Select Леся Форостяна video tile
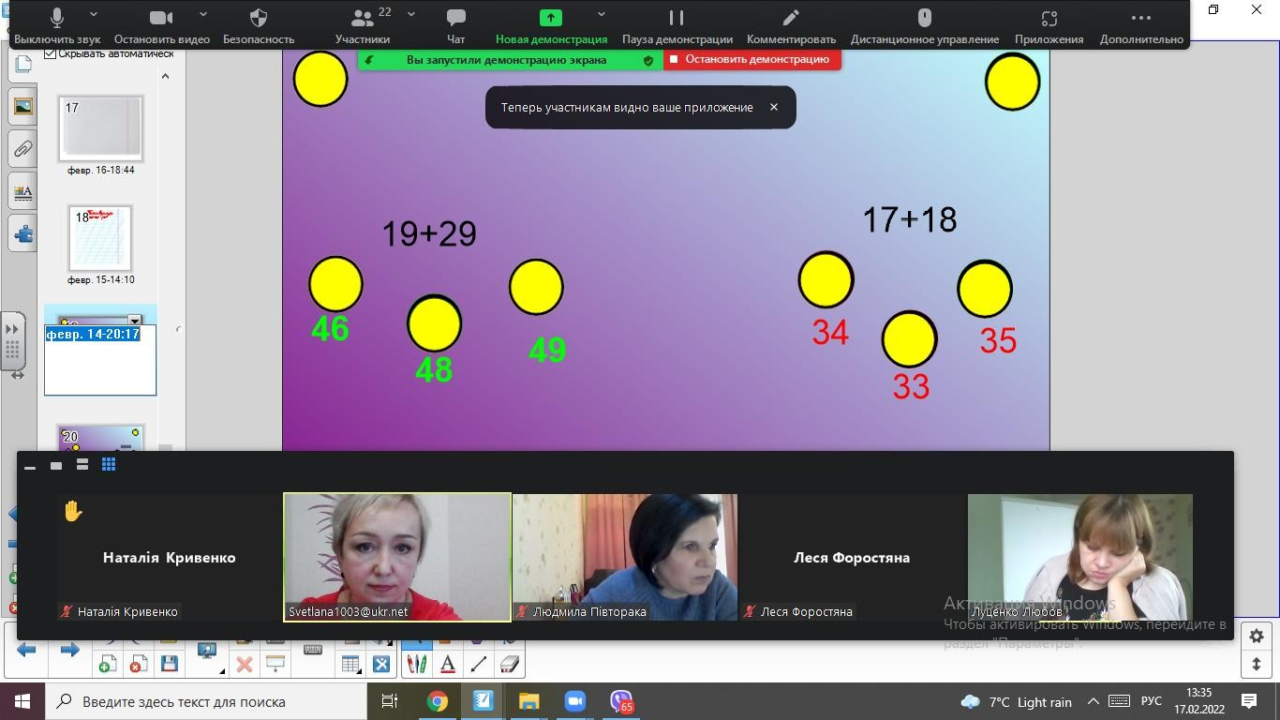 coord(852,557)
